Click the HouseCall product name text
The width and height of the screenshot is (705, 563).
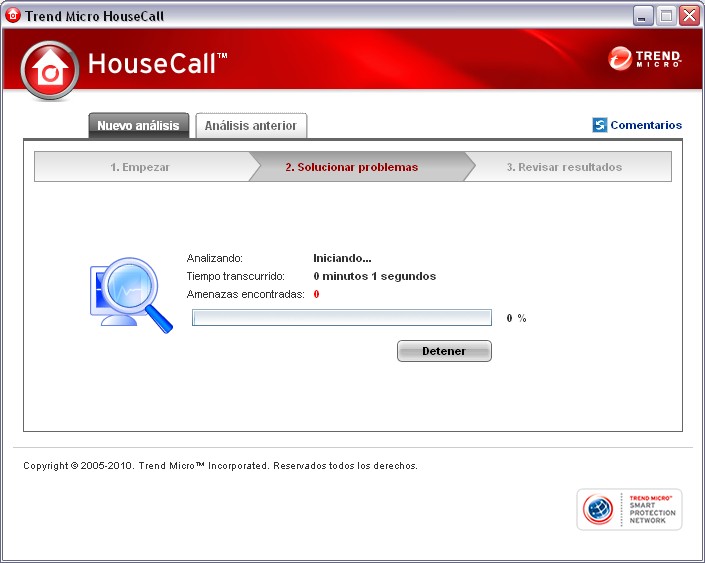157,63
